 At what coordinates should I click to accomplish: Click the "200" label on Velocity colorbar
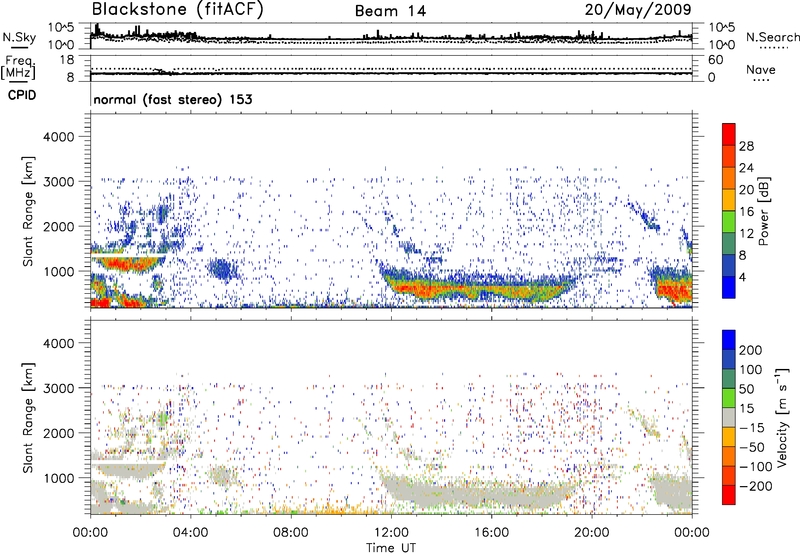click(x=751, y=350)
